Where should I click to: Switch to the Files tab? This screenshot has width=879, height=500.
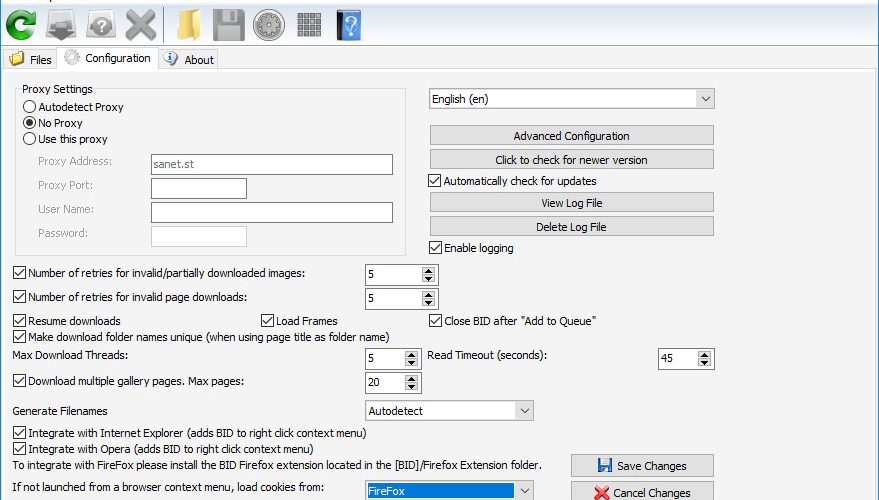(31, 59)
